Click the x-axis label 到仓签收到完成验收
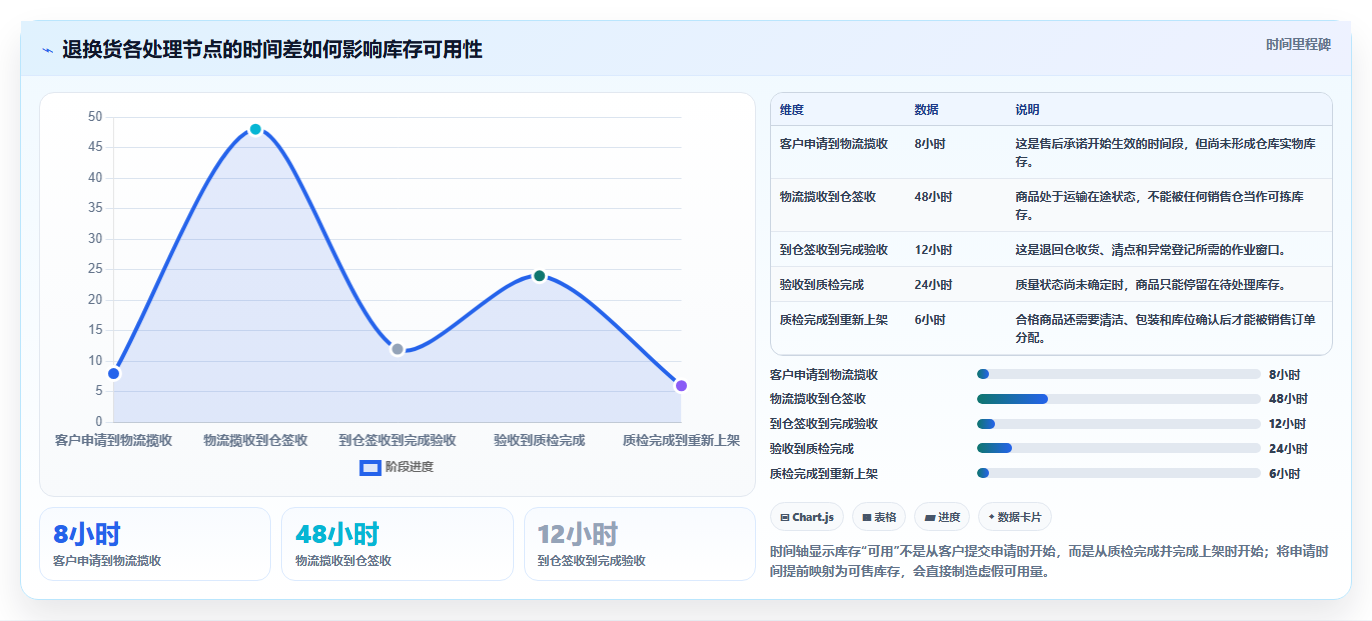1372x621 pixels. coord(397,440)
